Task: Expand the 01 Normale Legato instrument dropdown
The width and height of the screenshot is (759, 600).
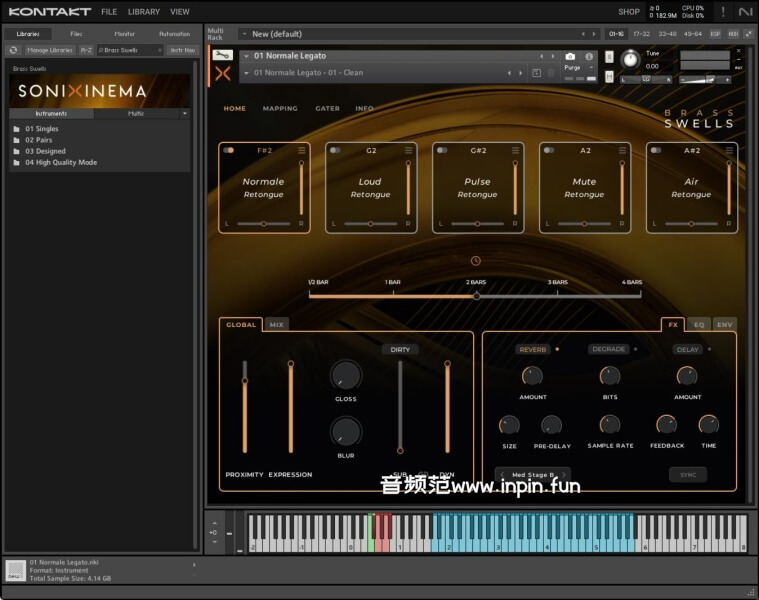Action: point(246,56)
